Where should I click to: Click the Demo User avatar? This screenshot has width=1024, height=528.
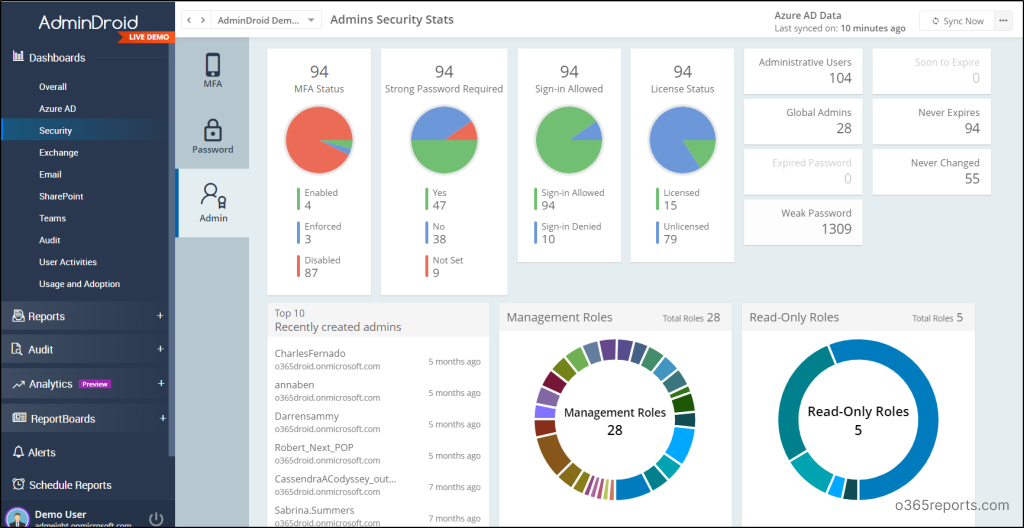(x=16, y=518)
